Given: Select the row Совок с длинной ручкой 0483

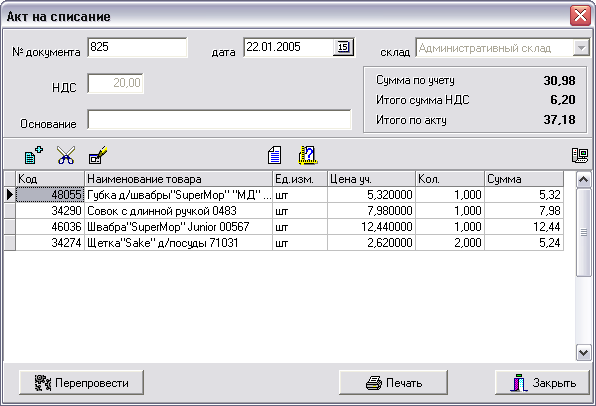Looking at the screenshot, I should tap(284, 211).
